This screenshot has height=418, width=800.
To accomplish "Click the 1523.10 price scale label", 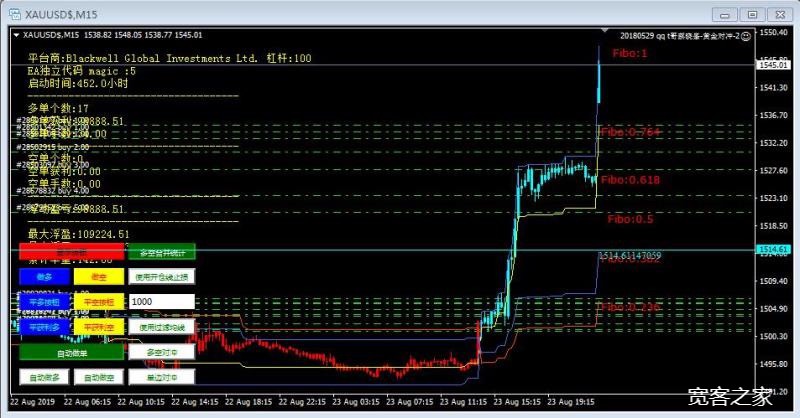I will click(773, 198).
